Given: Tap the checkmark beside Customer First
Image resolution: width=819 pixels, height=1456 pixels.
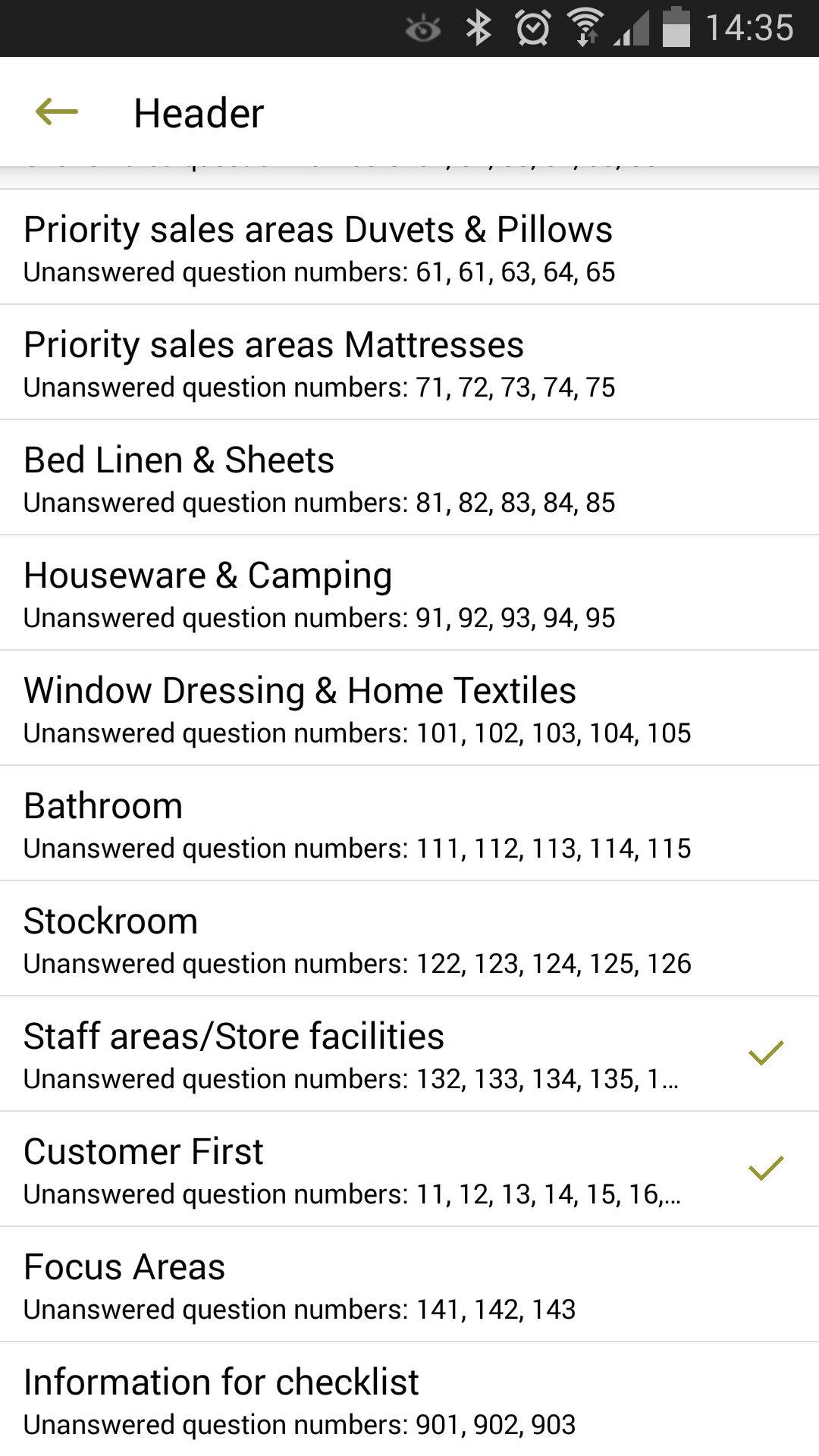Looking at the screenshot, I should click(765, 1169).
